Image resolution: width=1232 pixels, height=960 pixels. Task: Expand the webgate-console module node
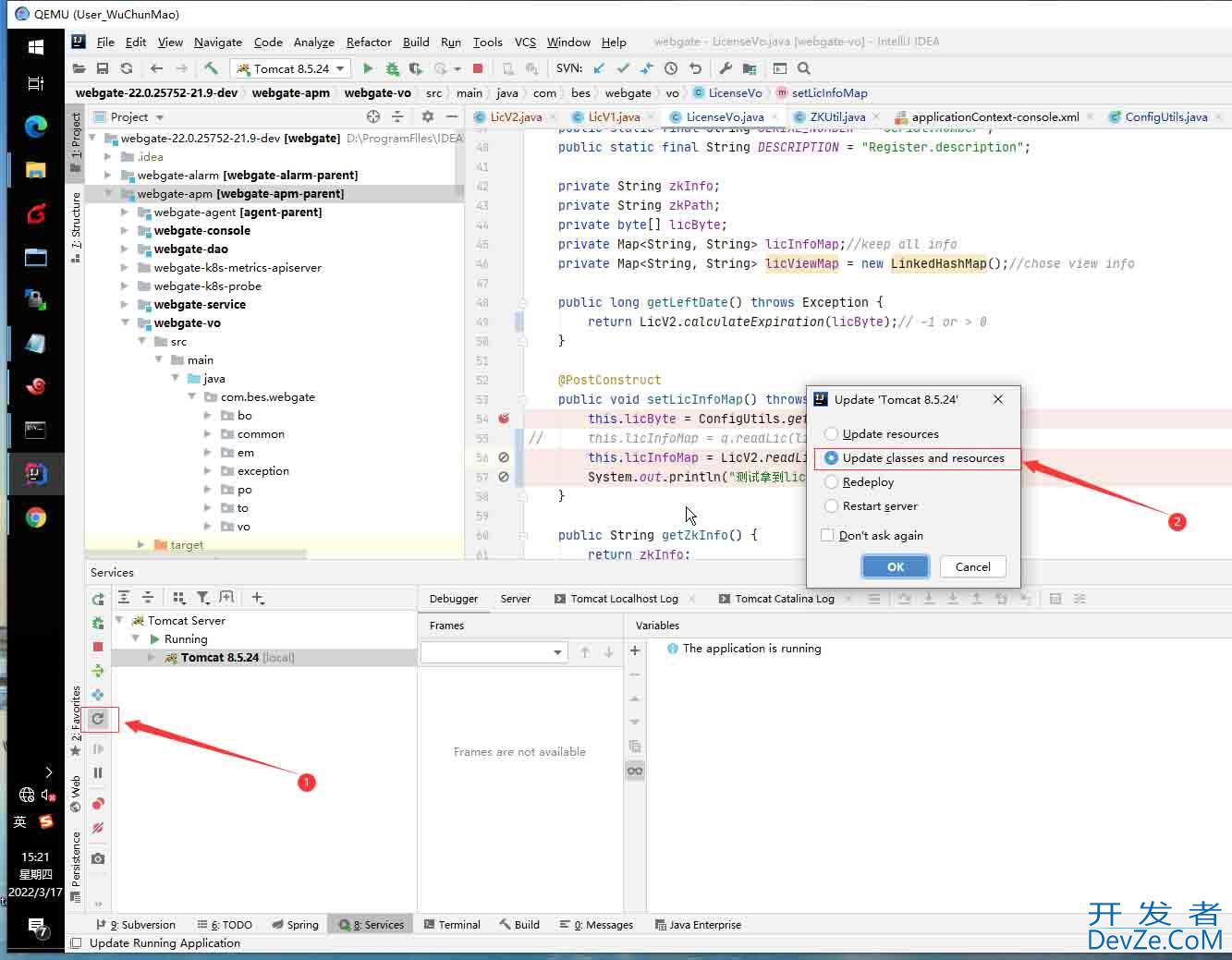pos(125,230)
